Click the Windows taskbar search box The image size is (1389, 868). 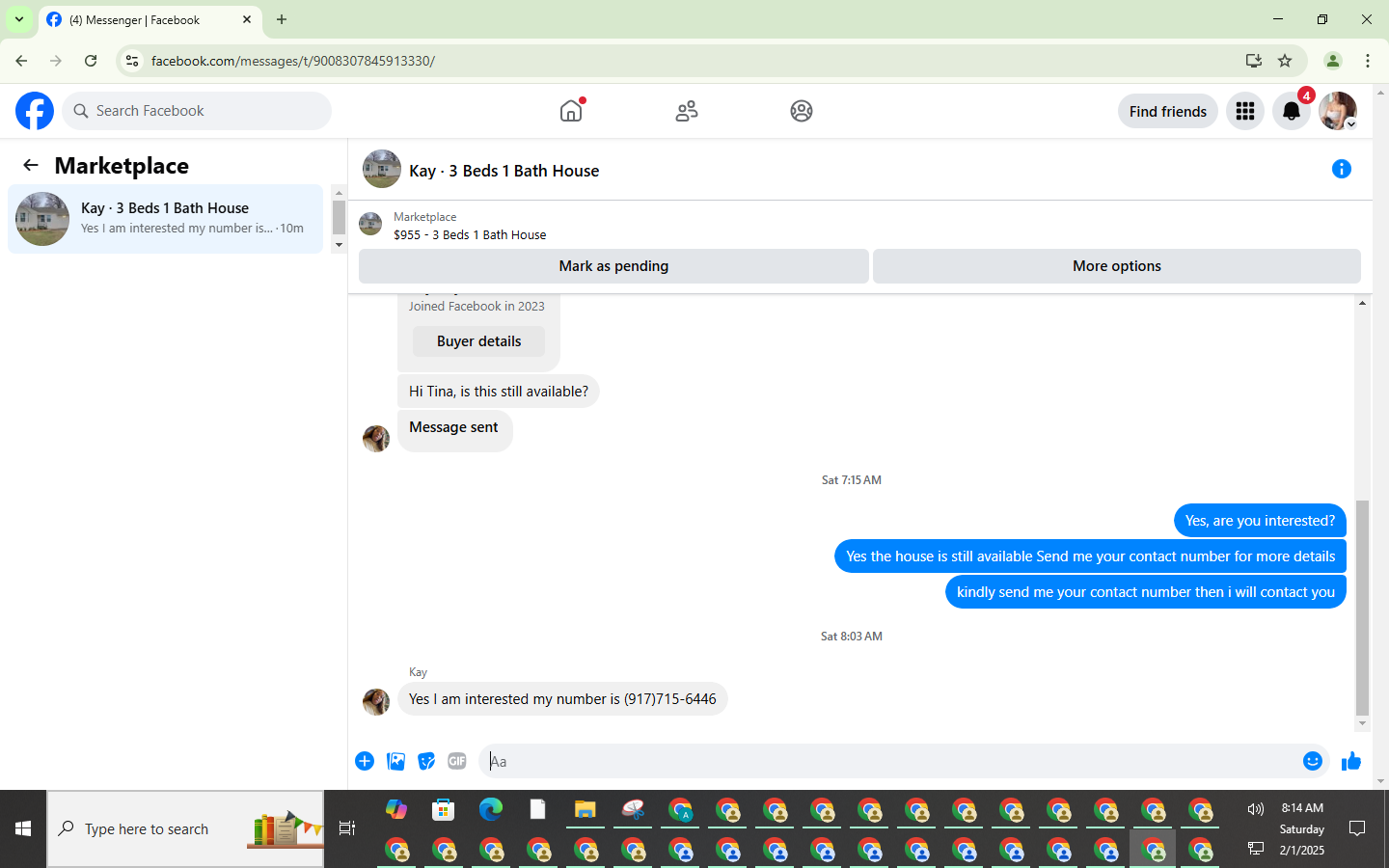tap(185, 828)
